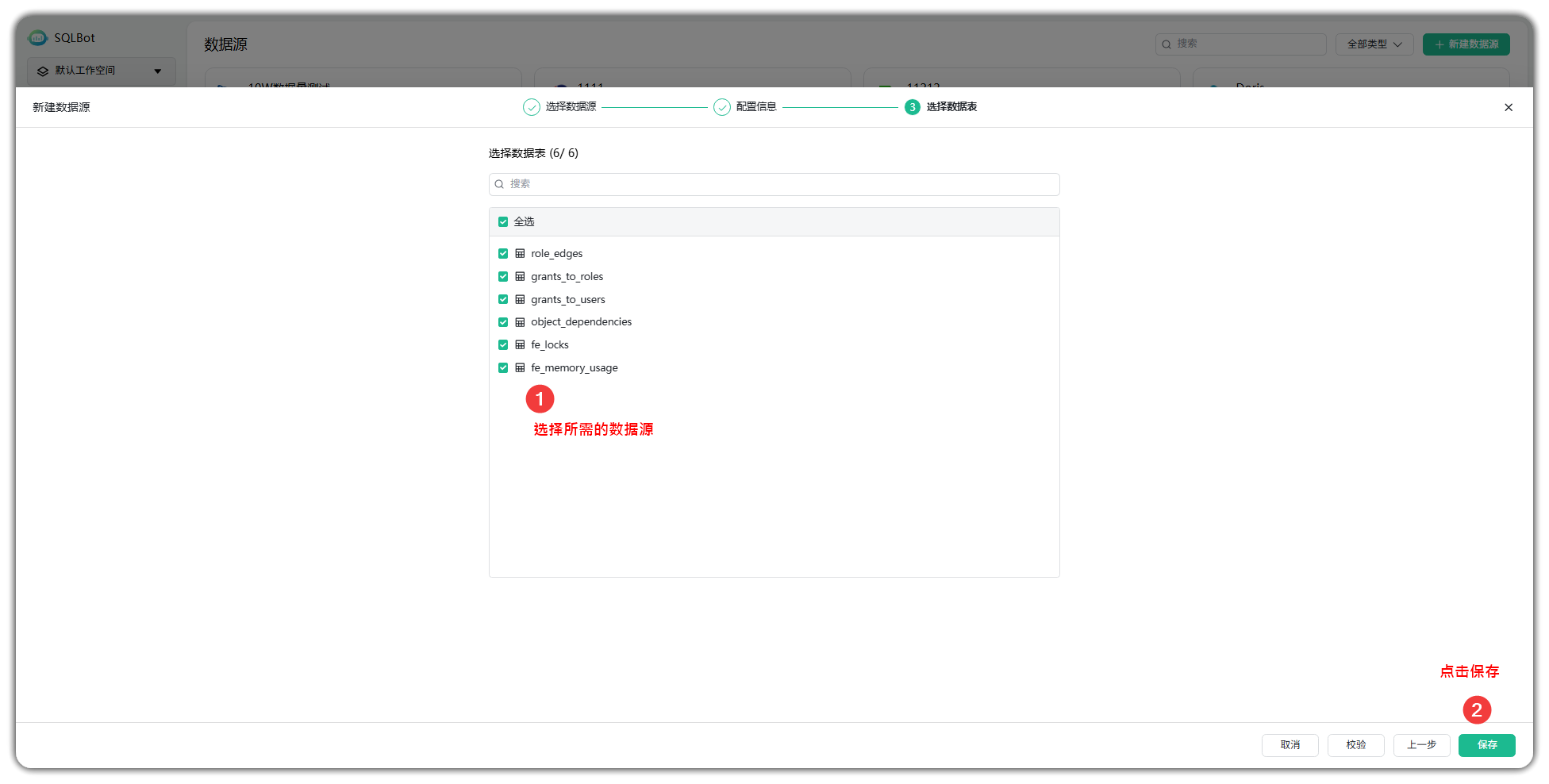
Task: Expand the 全部类型 type filter dropdown
Action: pyautogui.click(x=1374, y=44)
